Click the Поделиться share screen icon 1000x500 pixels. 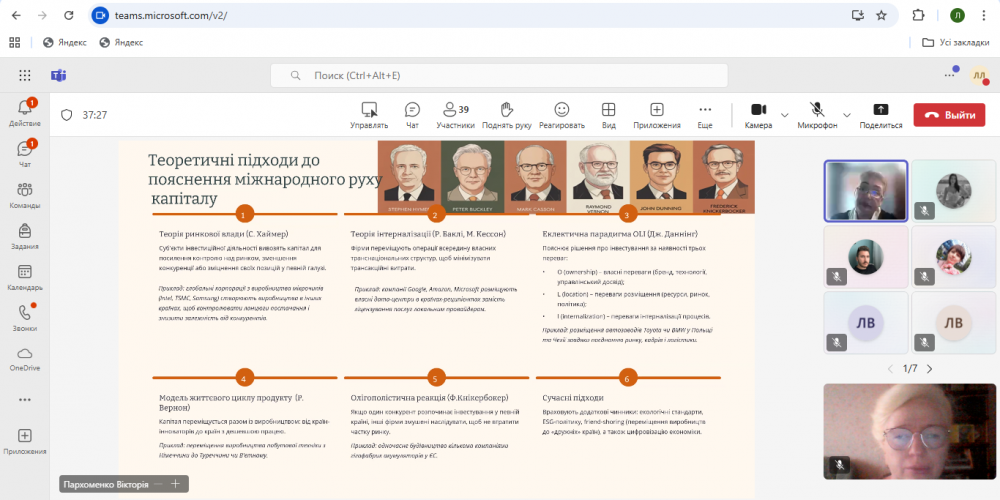880,114
